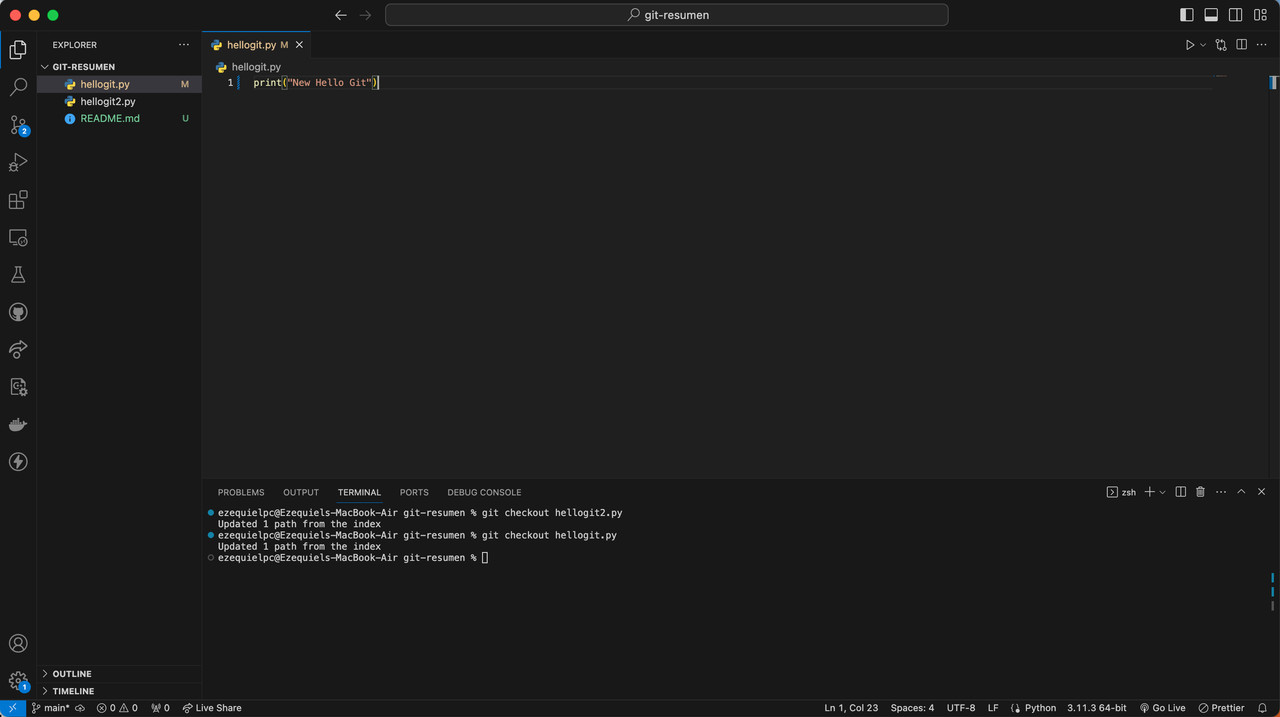Open the Extensions view

[x=18, y=200]
